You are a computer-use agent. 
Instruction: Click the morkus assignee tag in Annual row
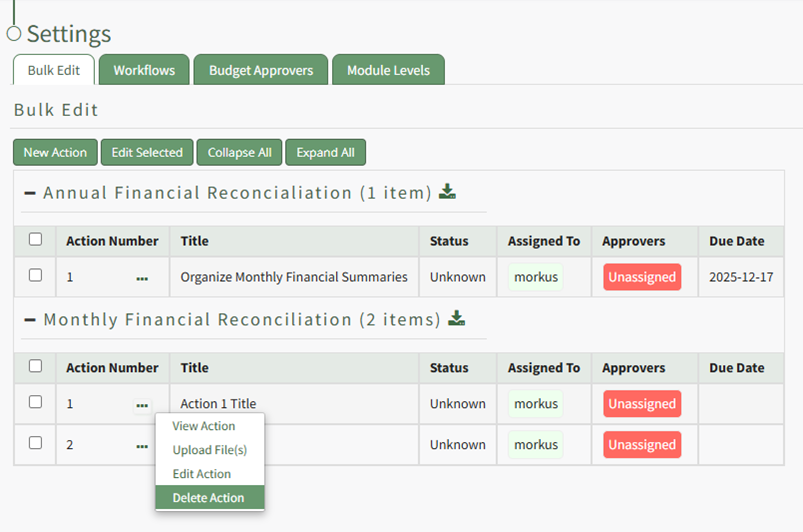[x=536, y=277]
